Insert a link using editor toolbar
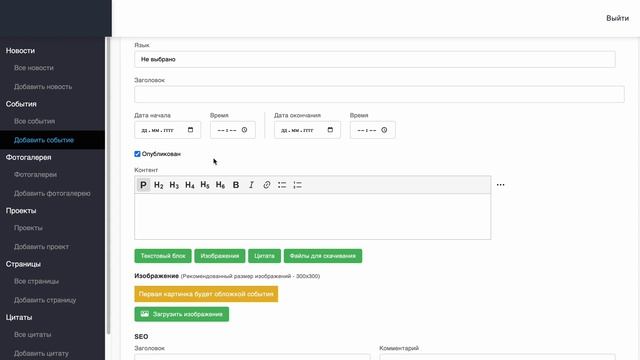Screen dimensions: 640x360 (267, 185)
